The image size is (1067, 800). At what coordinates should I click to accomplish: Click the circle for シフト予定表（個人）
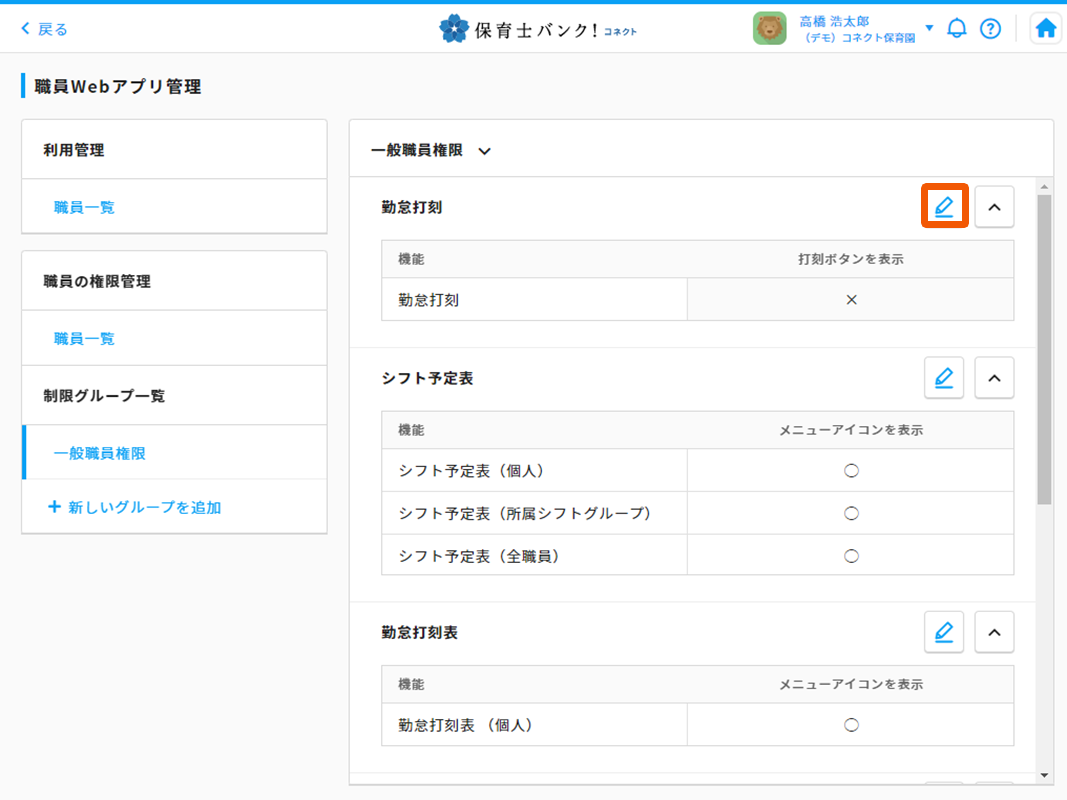[851, 470]
